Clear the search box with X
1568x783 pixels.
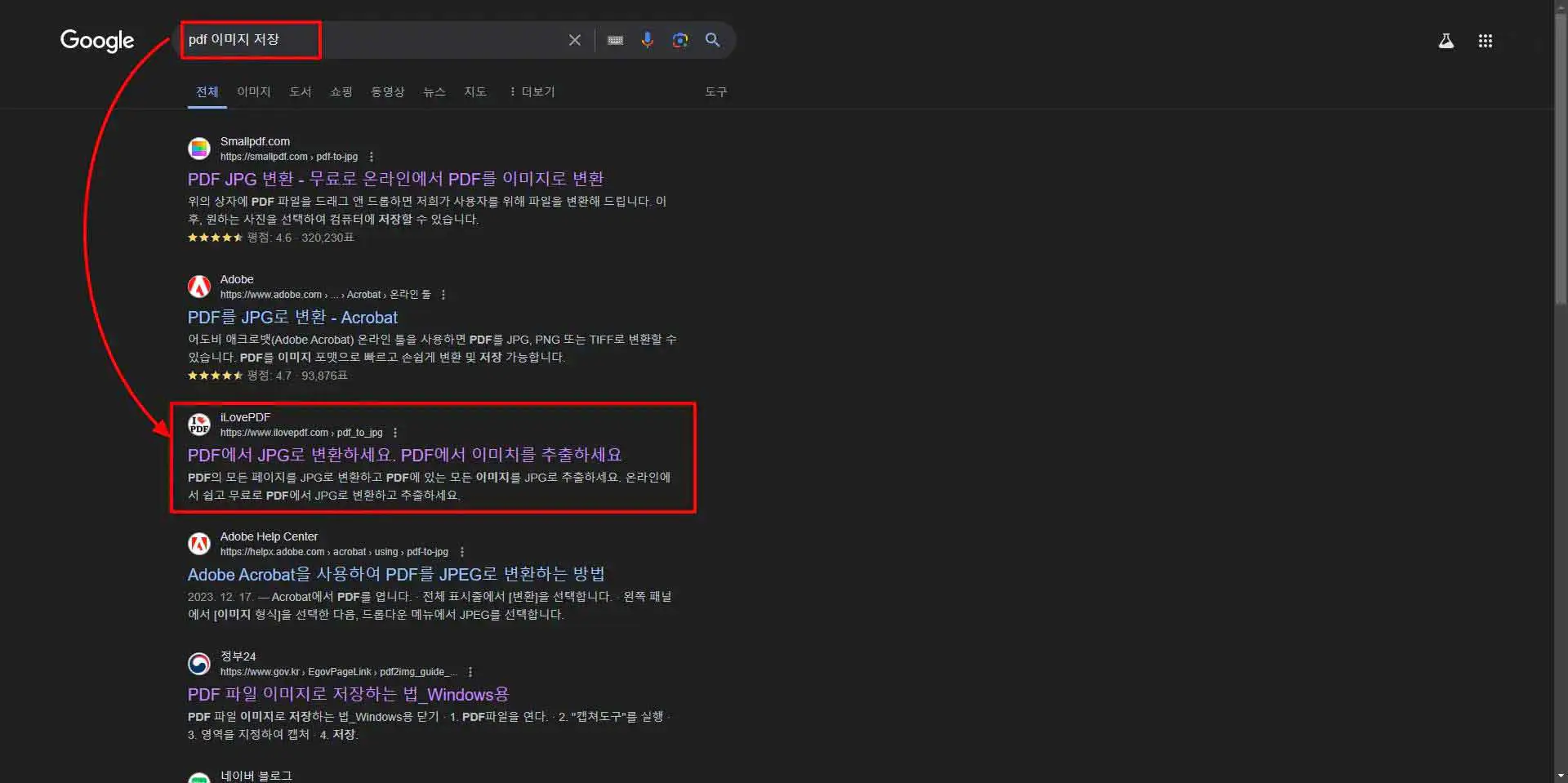[575, 40]
